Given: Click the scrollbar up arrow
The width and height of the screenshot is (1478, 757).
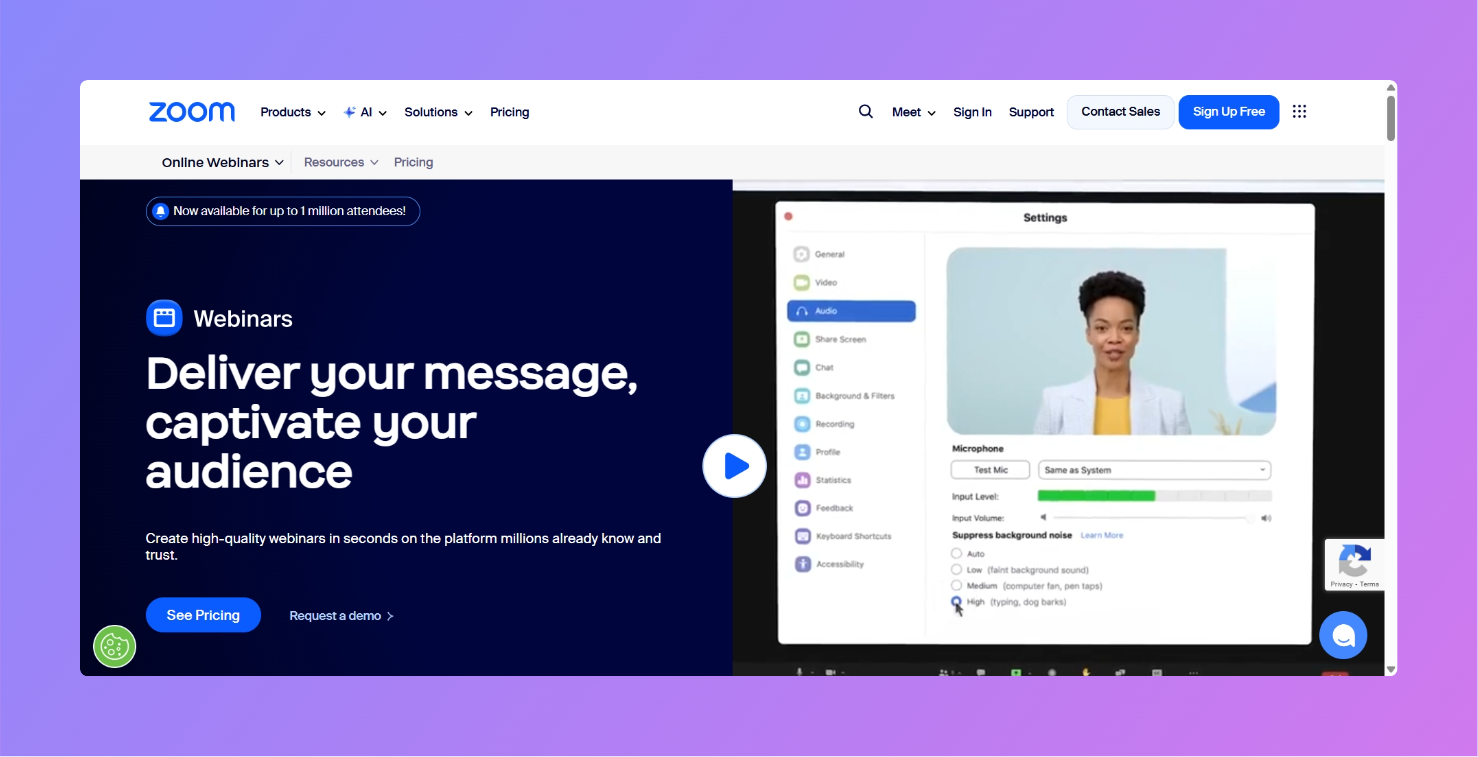Looking at the screenshot, I should [x=1391, y=88].
